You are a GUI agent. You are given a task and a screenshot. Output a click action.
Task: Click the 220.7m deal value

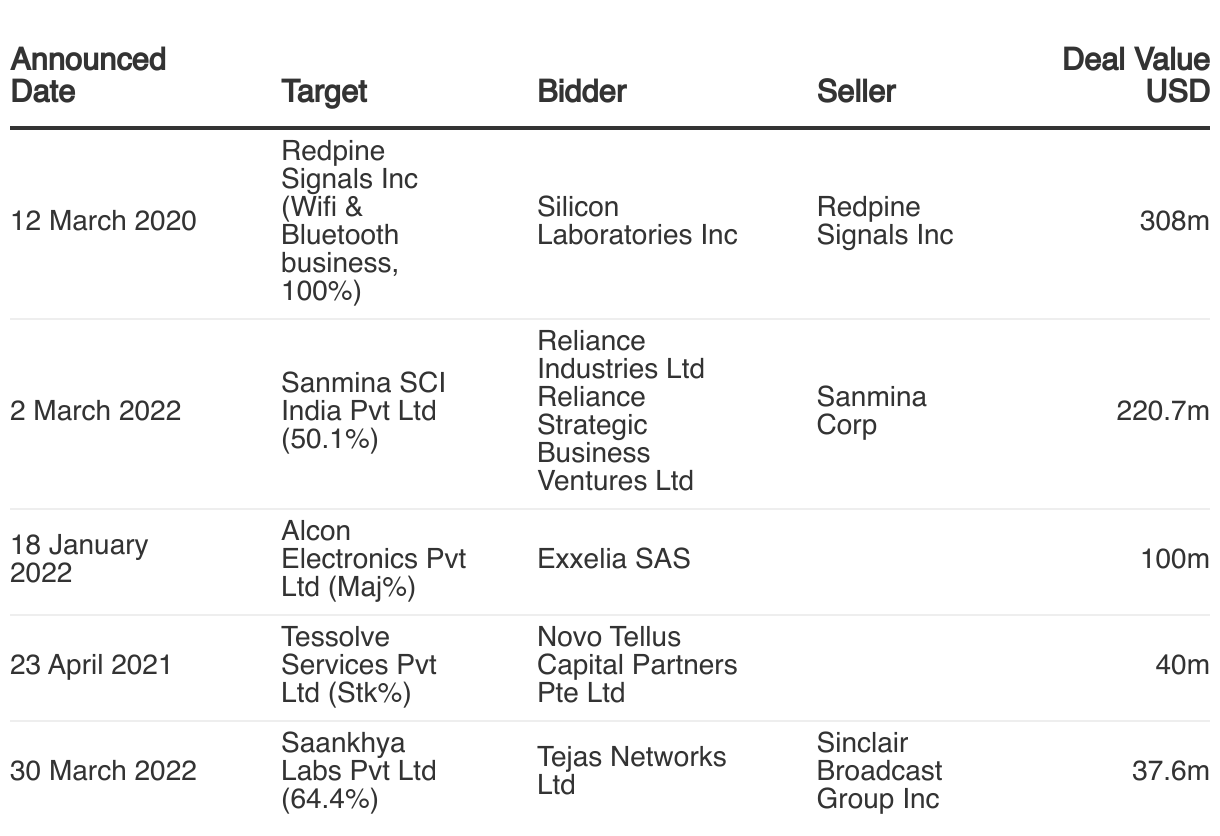[1162, 411]
